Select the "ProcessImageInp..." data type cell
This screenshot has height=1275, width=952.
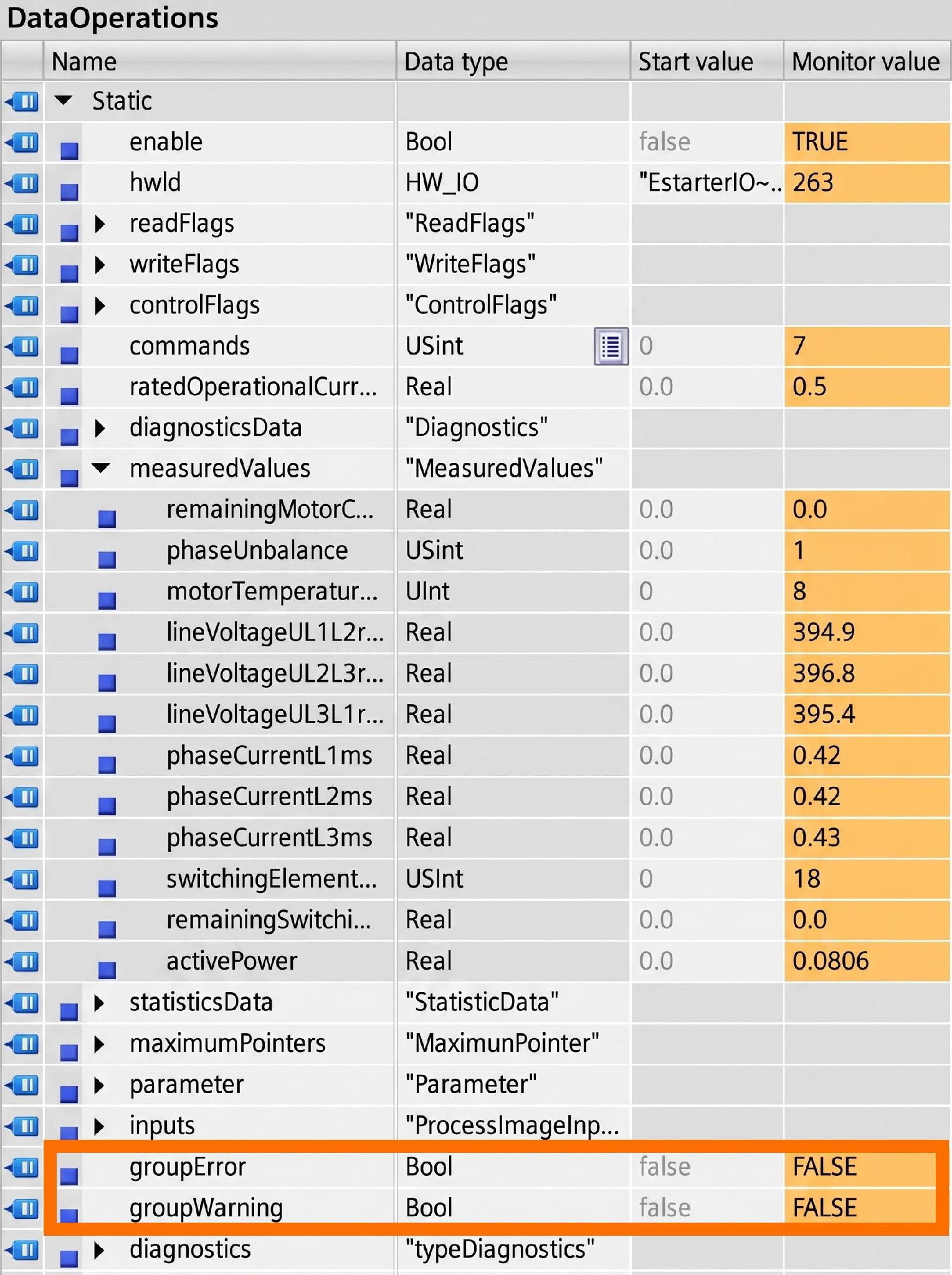point(513,1125)
